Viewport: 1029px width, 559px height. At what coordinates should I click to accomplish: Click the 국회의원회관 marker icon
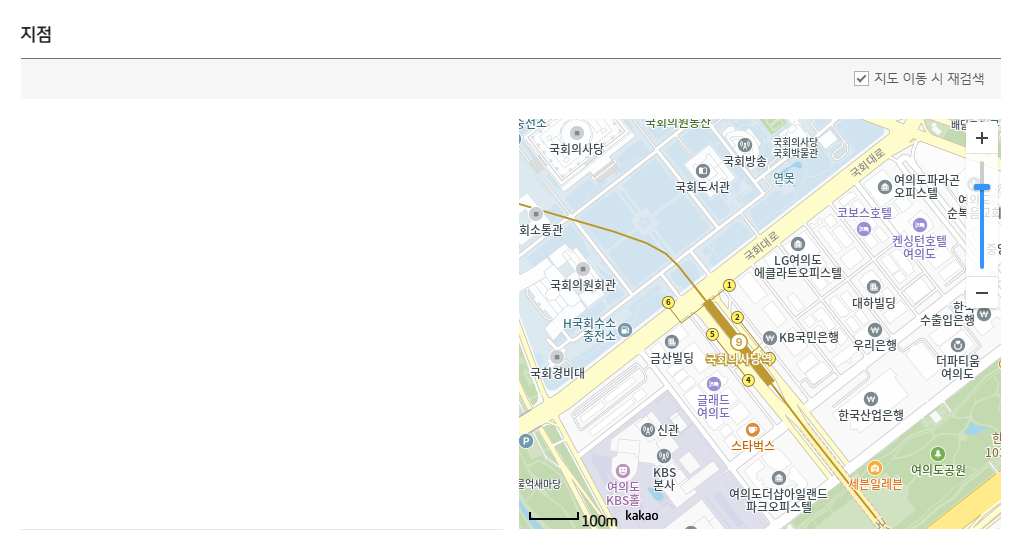[x=582, y=269]
